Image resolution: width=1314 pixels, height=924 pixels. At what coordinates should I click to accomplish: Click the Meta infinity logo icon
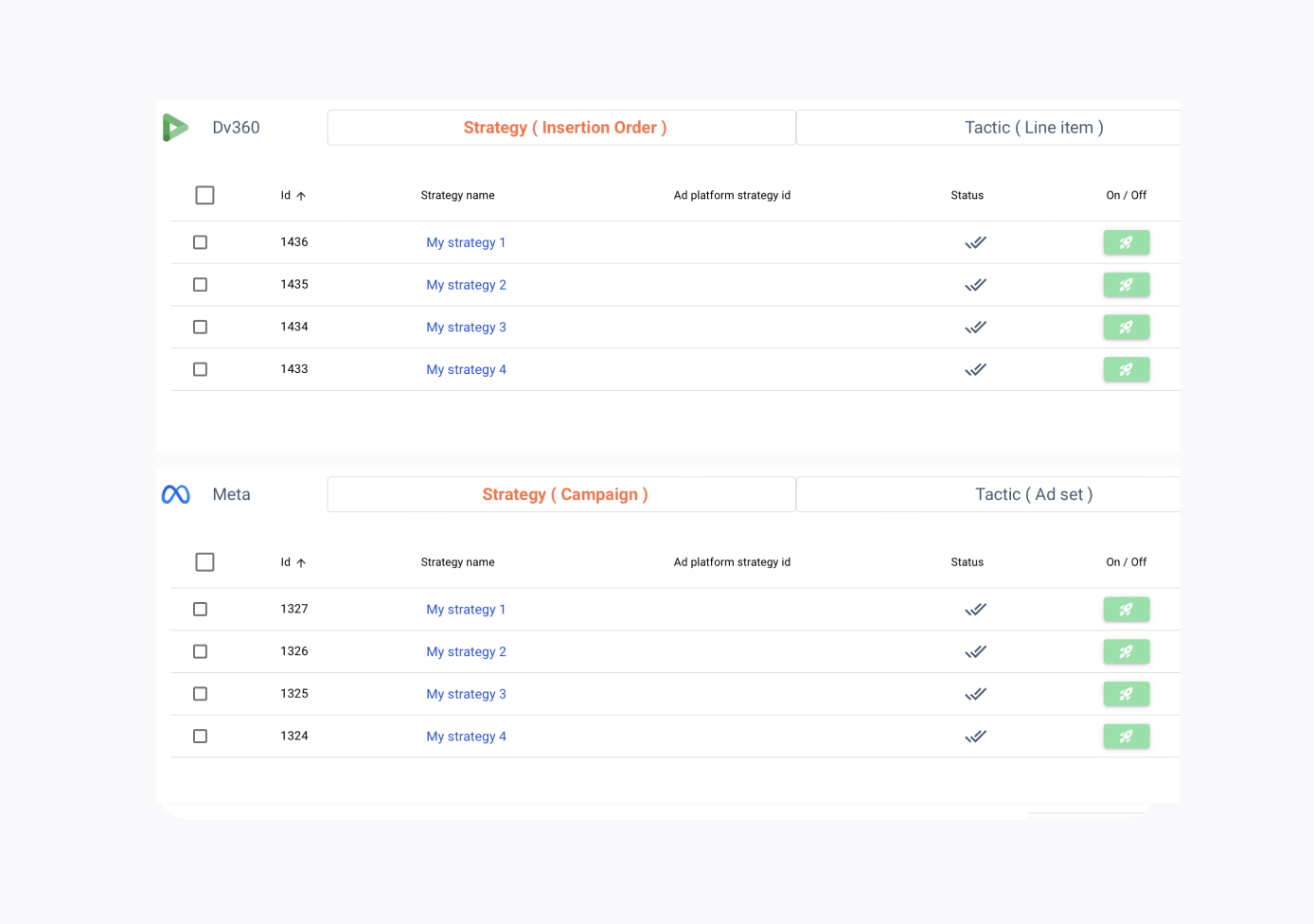click(176, 495)
